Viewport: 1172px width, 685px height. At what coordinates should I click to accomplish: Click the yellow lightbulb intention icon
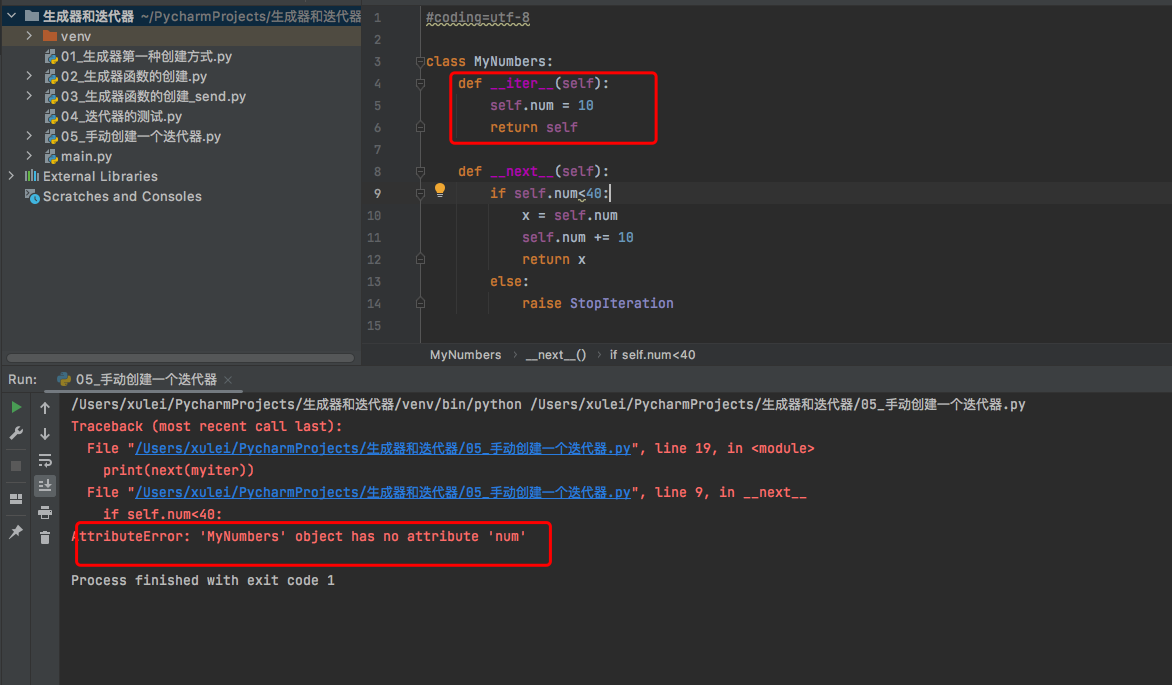coord(440,190)
